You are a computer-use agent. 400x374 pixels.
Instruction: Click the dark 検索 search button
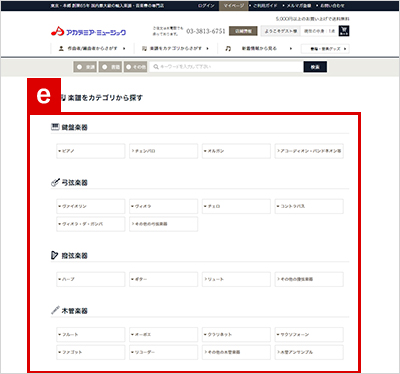(x=315, y=67)
